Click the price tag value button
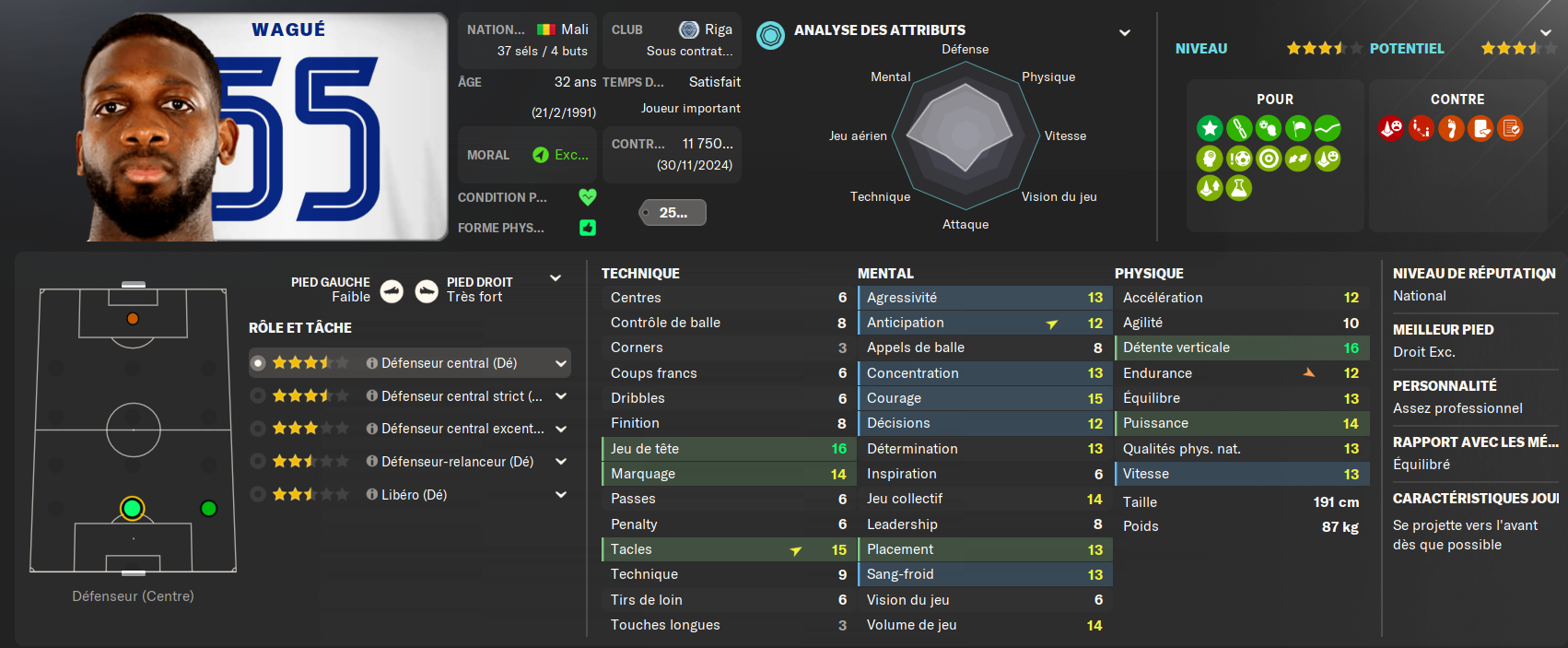This screenshot has width=1568, height=648. pyautogui.click(x=673, y=213)
